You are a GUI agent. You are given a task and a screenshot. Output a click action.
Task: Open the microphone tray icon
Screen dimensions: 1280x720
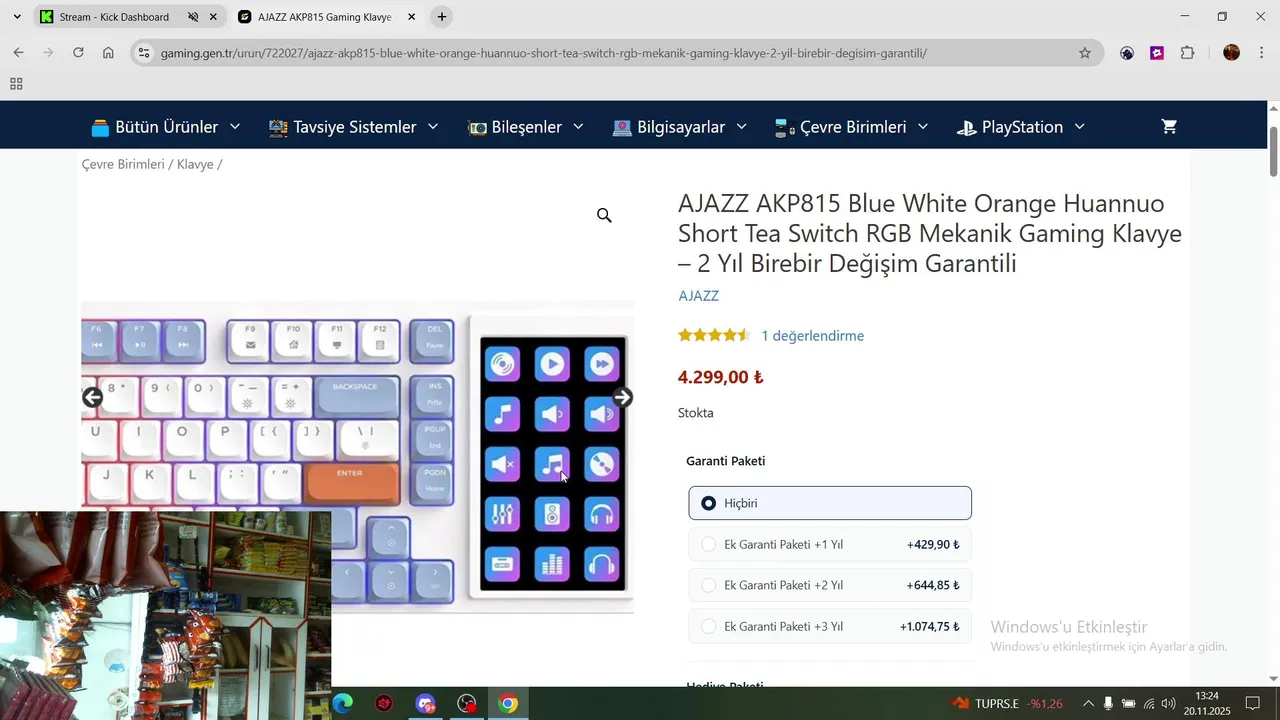[1108, 704]
